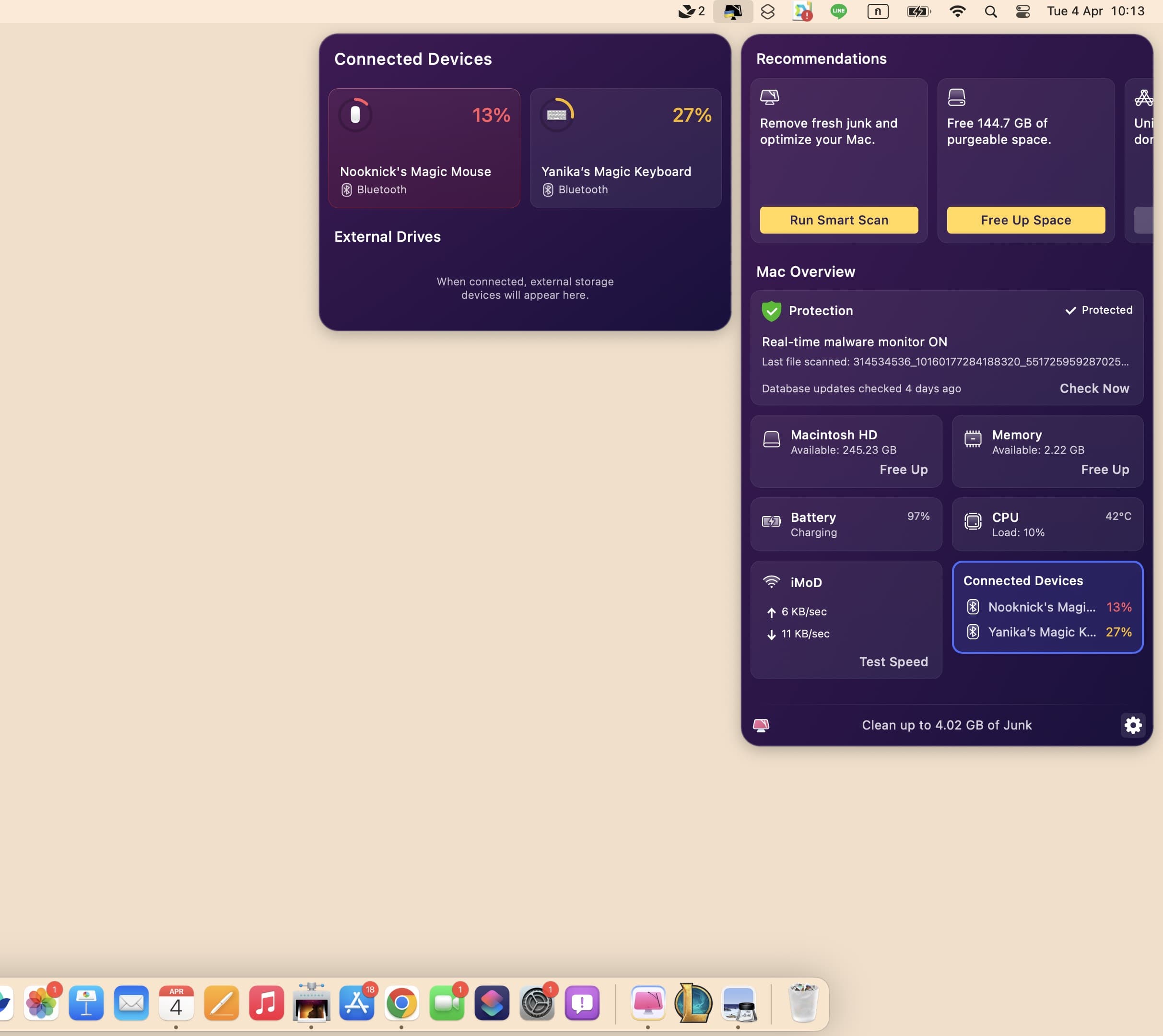Click the Free Up Space button

pos(1025,220)
